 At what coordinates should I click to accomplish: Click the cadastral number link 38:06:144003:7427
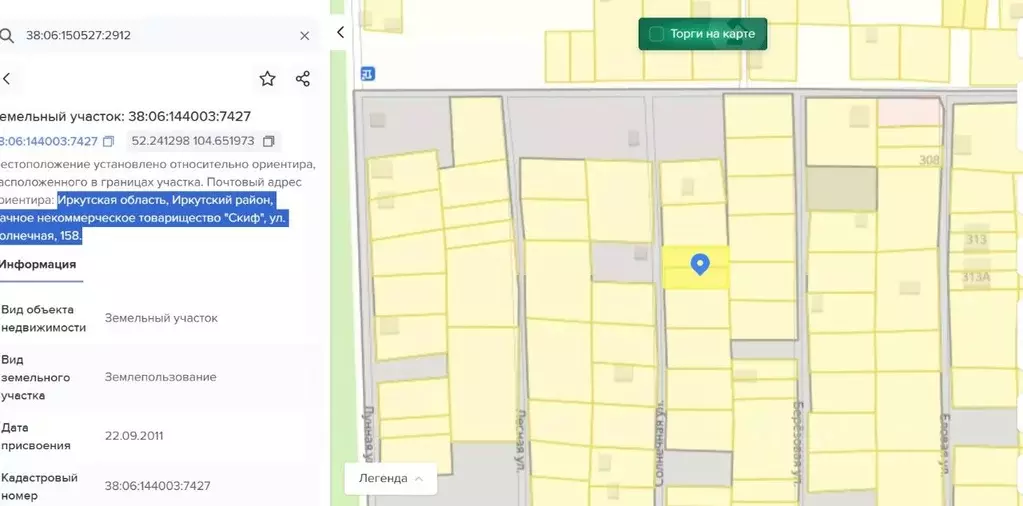[48, 141]
